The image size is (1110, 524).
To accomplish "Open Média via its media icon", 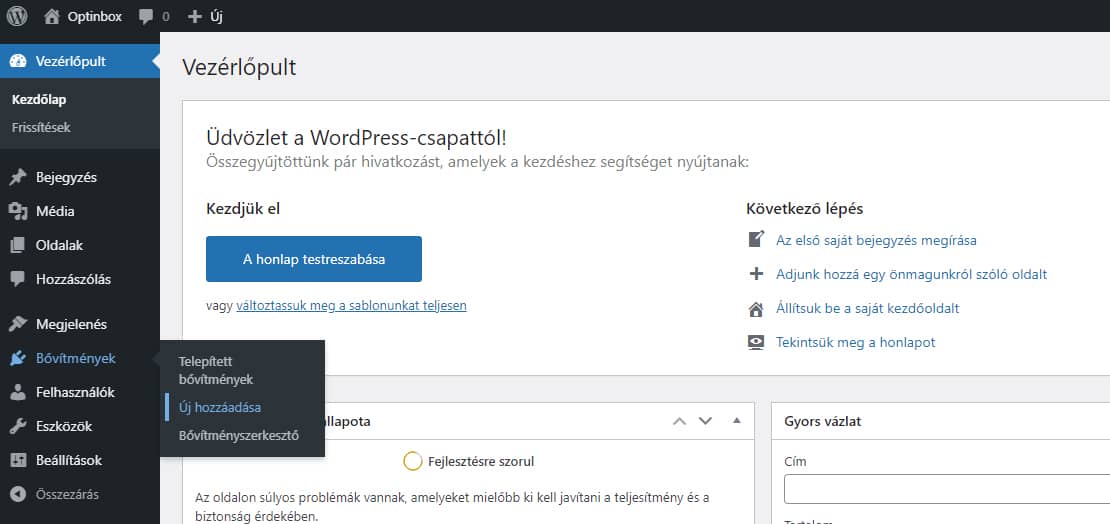I will tap(18, 212).
